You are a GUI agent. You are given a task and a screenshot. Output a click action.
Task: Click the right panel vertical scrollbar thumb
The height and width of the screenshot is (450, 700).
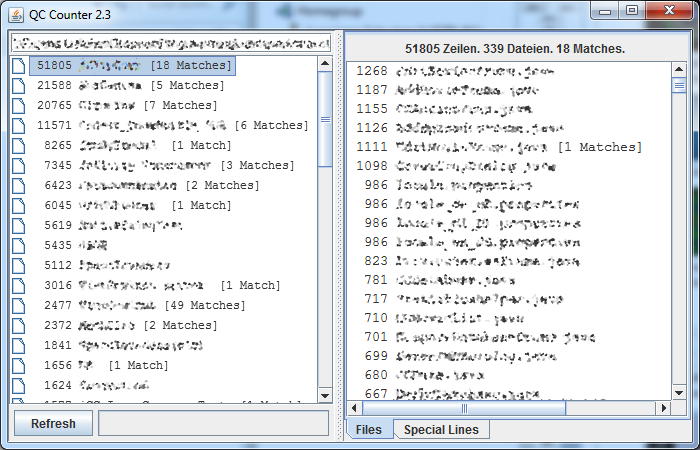[679, 86]
